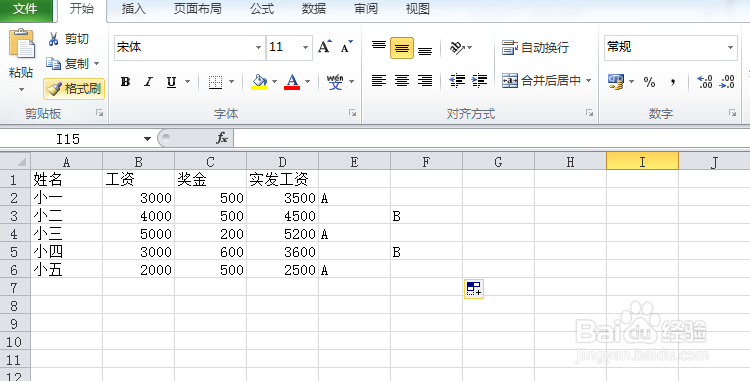Open the 宋体 font name dropdown
750x381 pixels.
(258, 47)
